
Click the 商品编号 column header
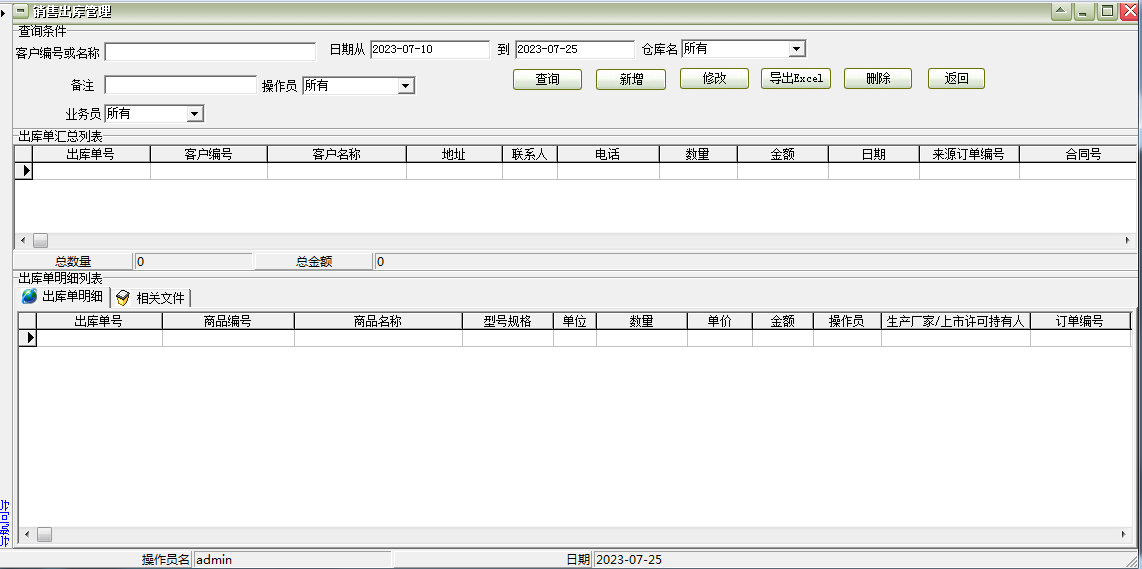coord(228,321)
